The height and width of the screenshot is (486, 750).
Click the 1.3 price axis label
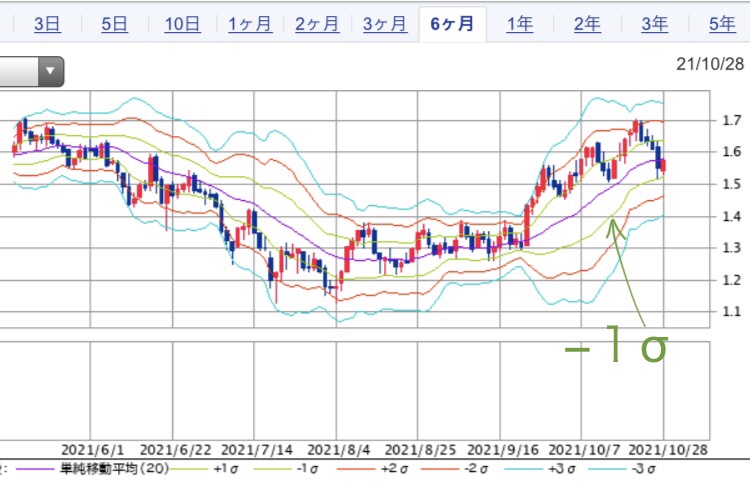click(731, 248)
